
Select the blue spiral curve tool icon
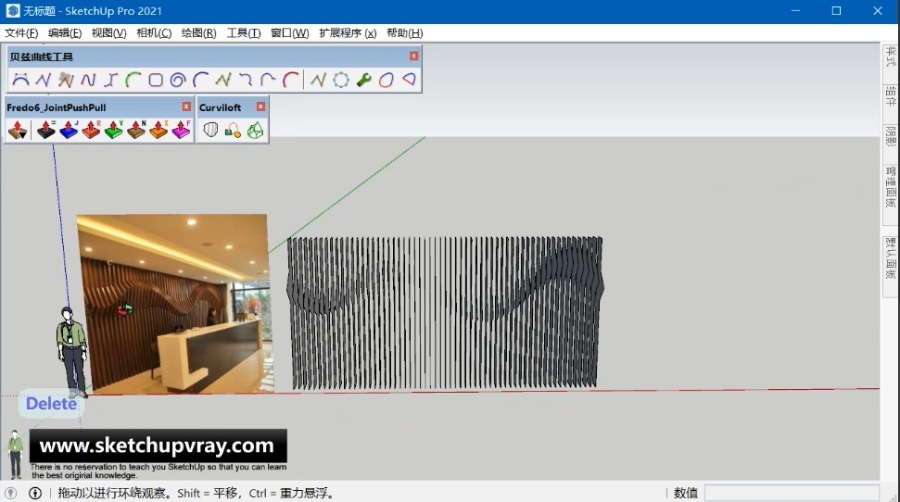point(178,80)
